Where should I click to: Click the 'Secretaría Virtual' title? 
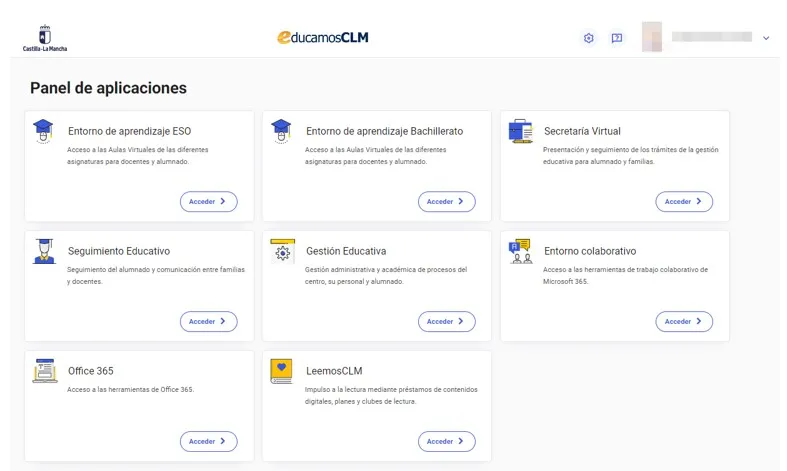click(582, 131)
